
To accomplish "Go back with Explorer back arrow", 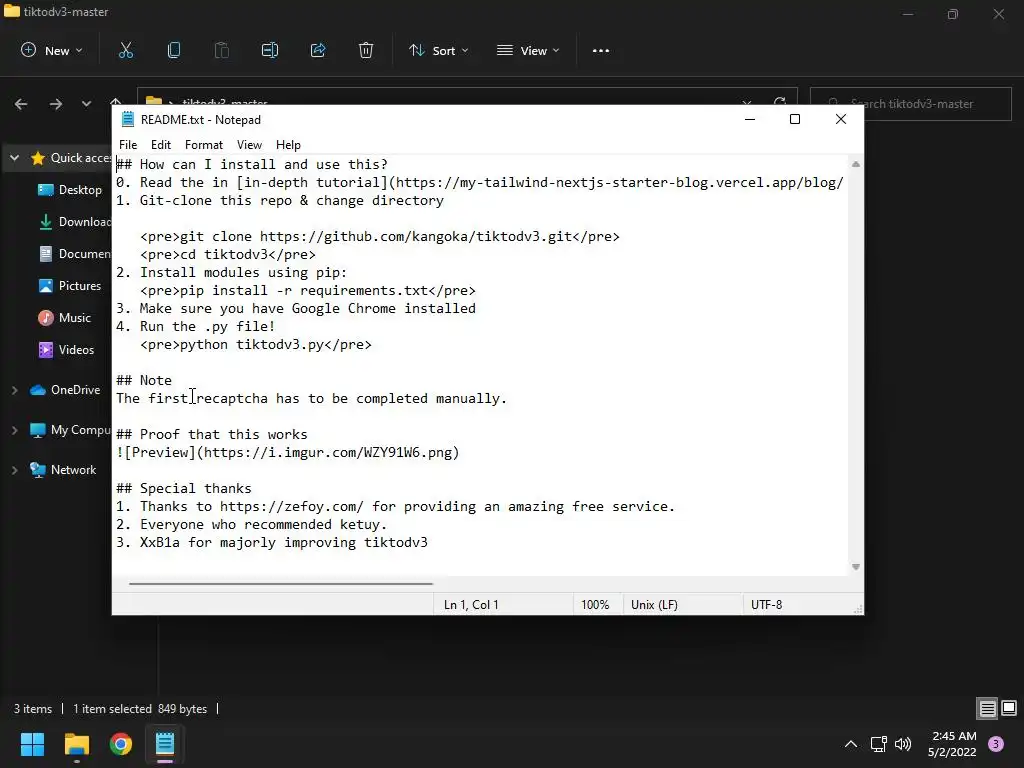I will coord(21,104).
